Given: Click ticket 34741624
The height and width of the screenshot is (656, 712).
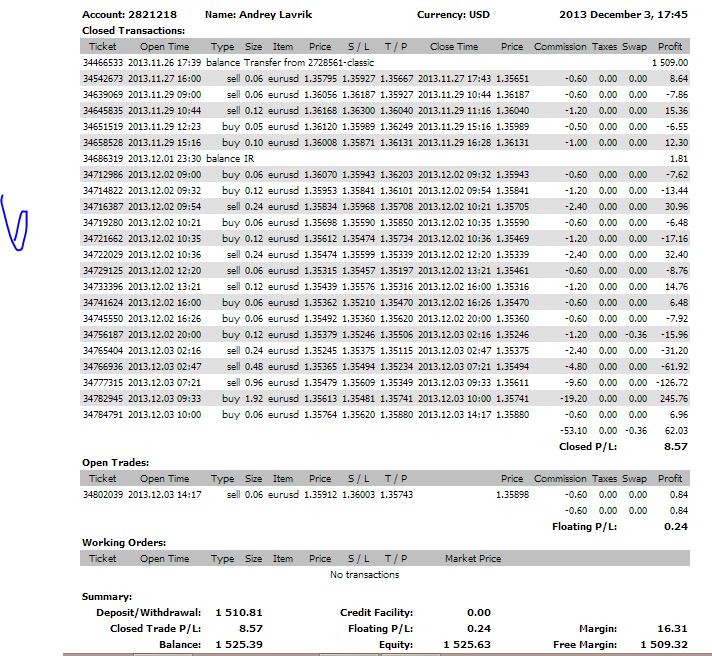Looking at the screenshot, I should (x=103, y=303).
